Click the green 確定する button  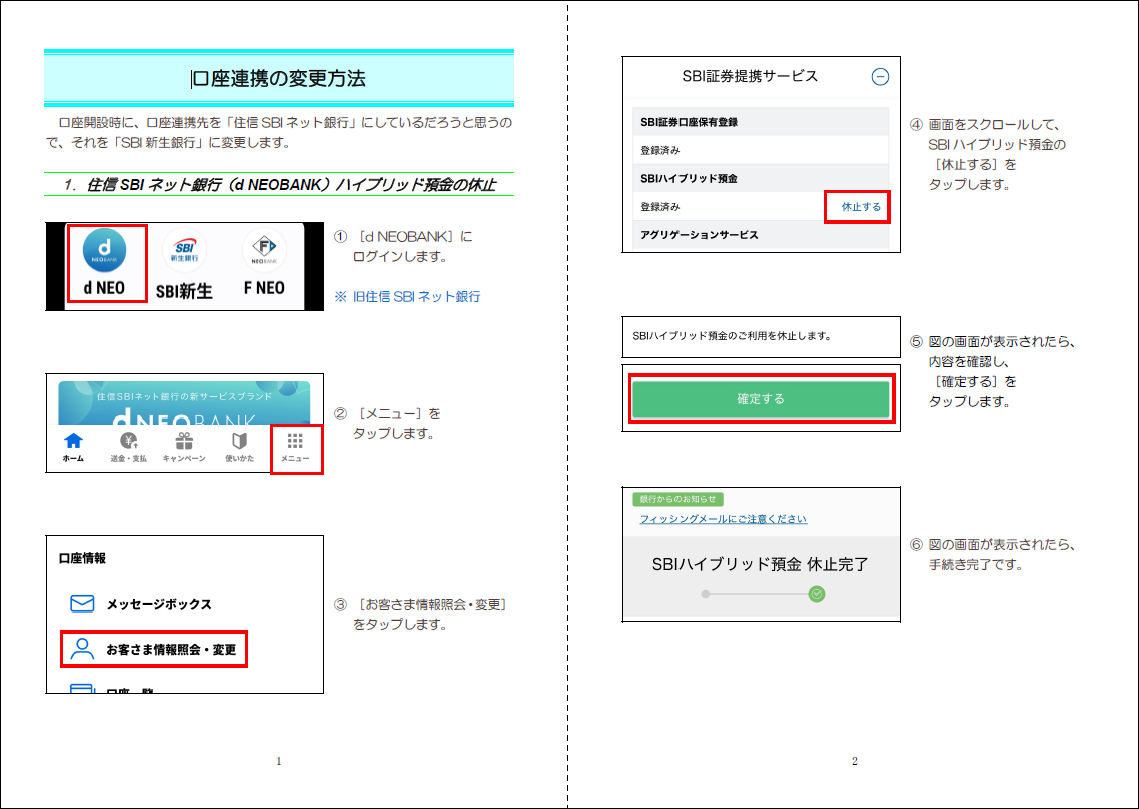click(x=761, y=399)
